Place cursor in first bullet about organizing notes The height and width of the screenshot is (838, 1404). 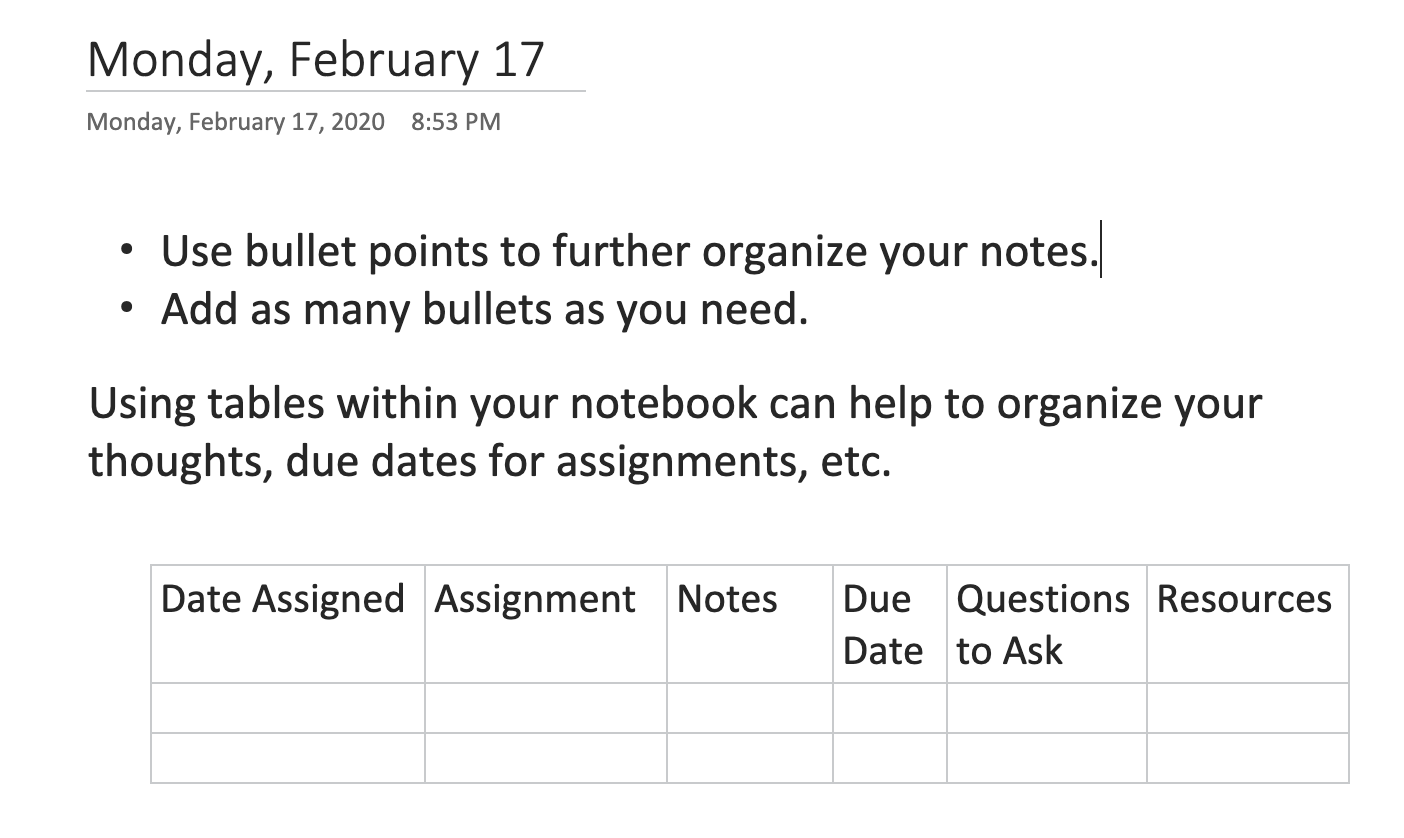click(630, 251)
